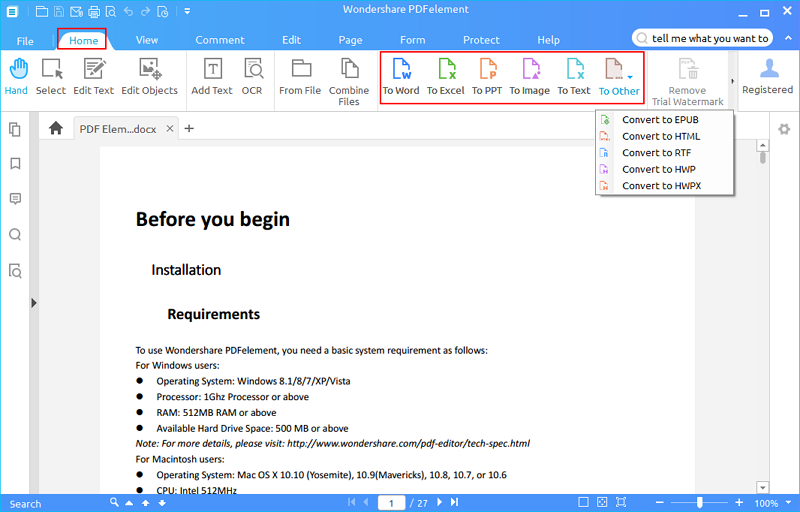
Task: Select the Hand tool
Action: pyautogui.click(x=16, y=77)
